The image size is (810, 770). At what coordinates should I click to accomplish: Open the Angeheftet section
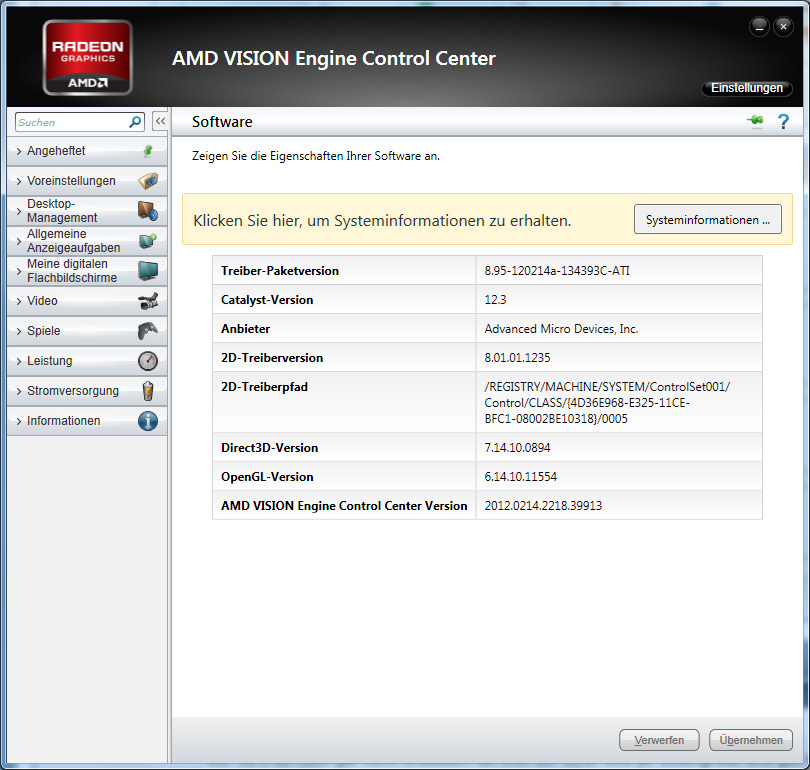pyautogui.click(x=87, y=151)
